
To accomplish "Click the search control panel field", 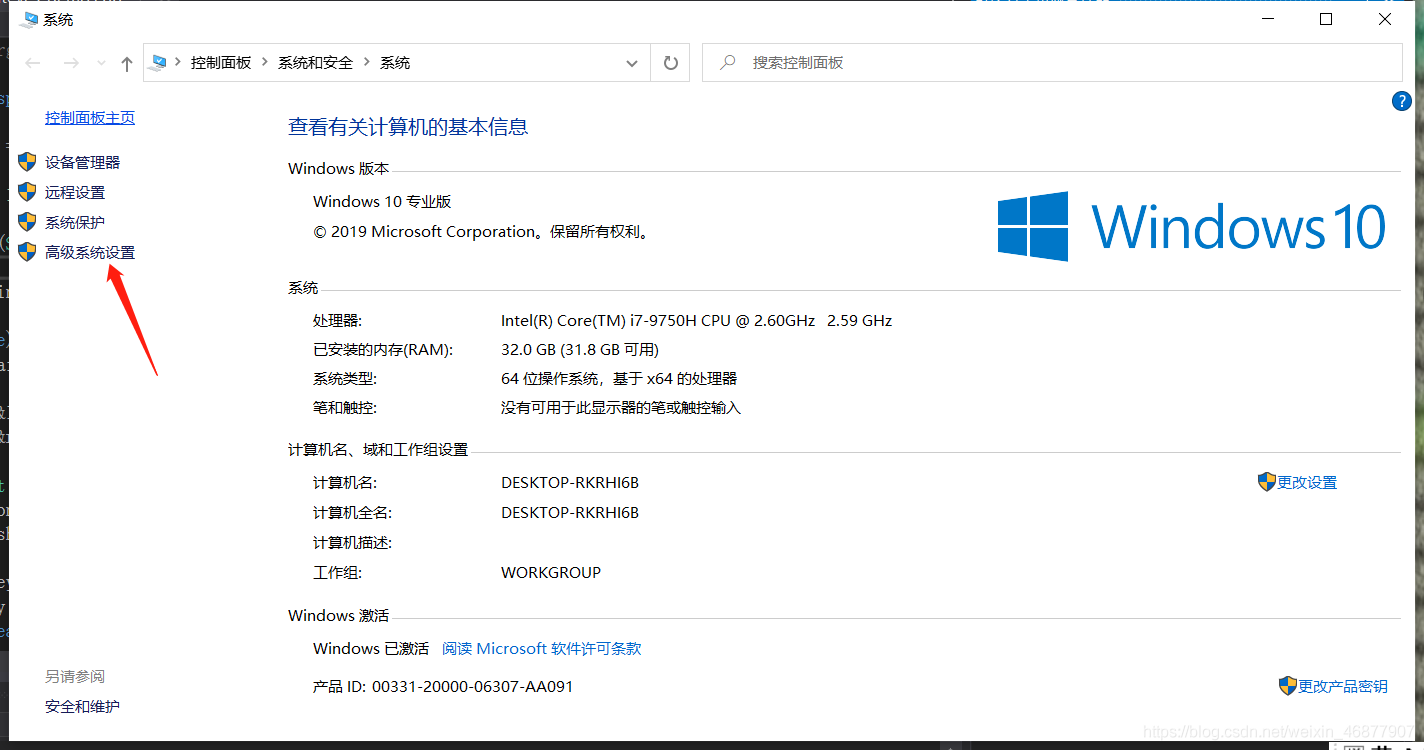I will tap(1052, 63).
